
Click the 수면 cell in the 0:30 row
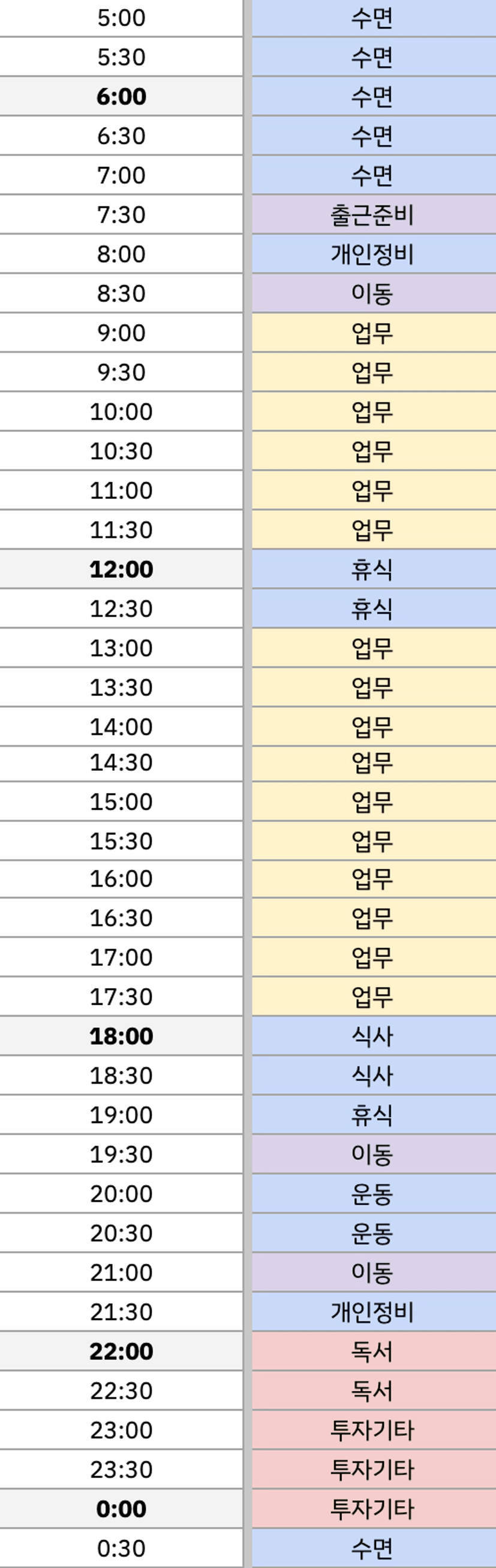coord(372,1548)
